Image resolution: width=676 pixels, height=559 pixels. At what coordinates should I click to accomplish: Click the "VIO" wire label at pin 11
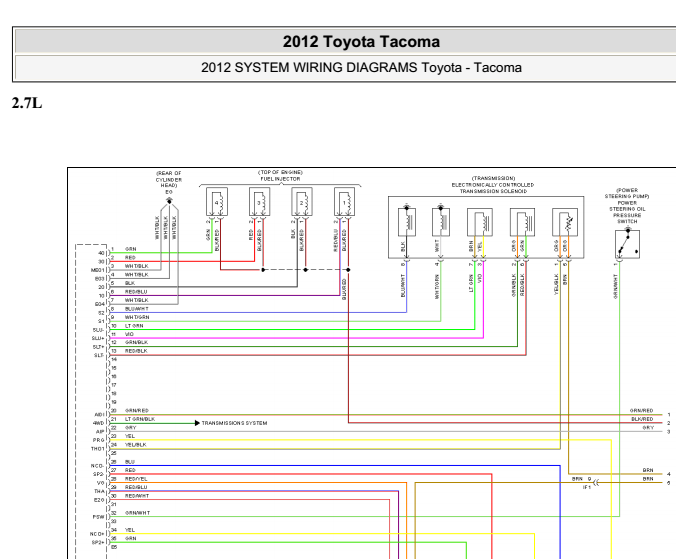coord(129,334)
